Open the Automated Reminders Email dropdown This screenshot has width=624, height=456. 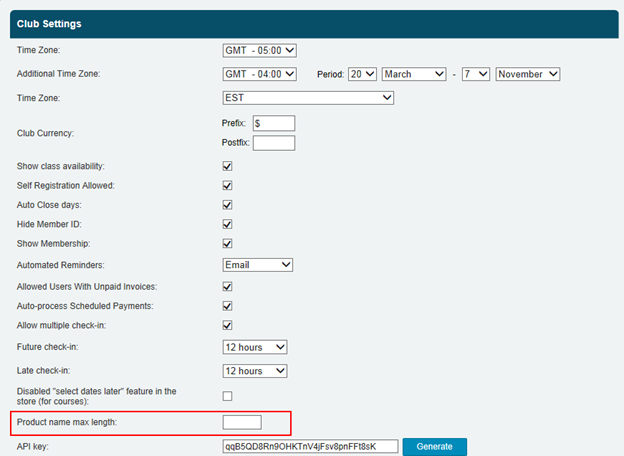tap(257, 265)
